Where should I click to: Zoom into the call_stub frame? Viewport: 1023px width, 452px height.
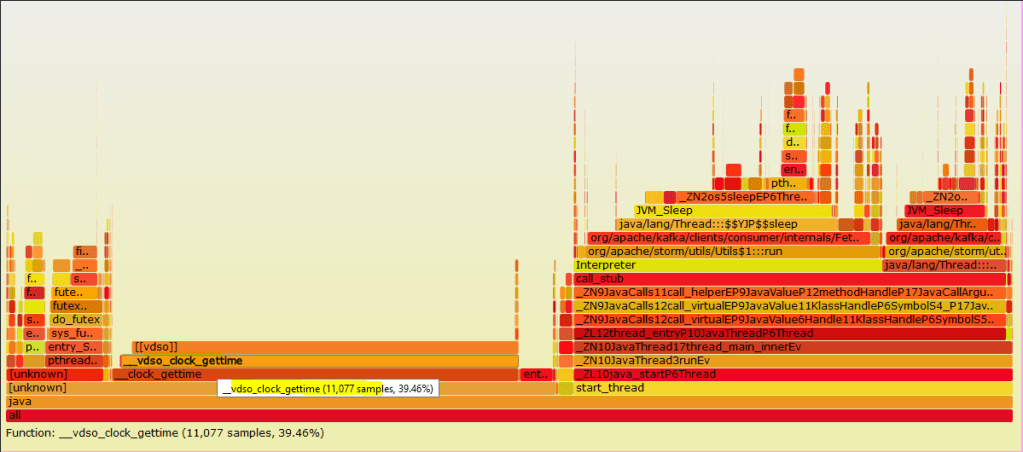click(x=792, y=279)
